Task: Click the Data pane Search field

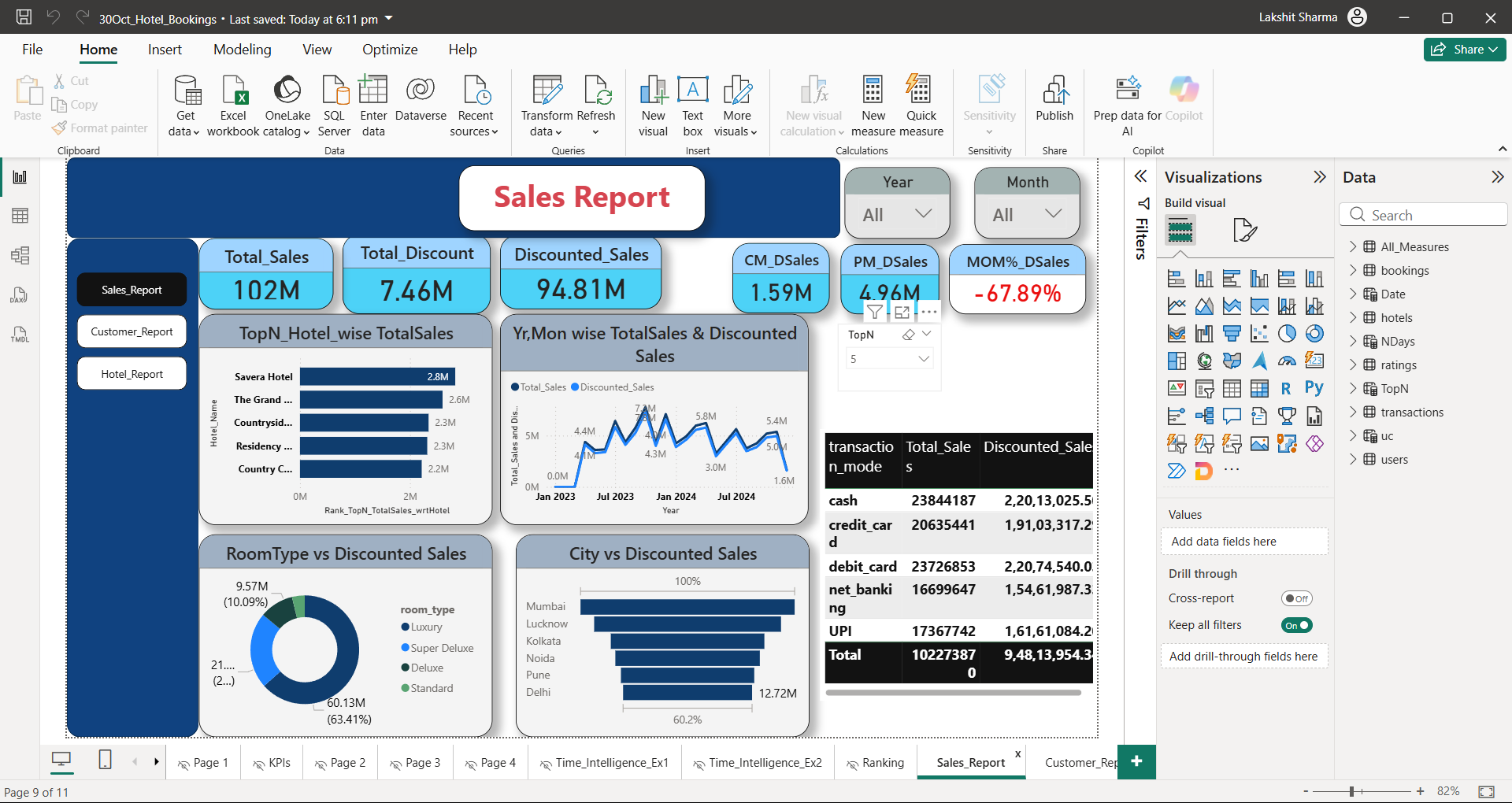Action: [x=1423, y=215]
